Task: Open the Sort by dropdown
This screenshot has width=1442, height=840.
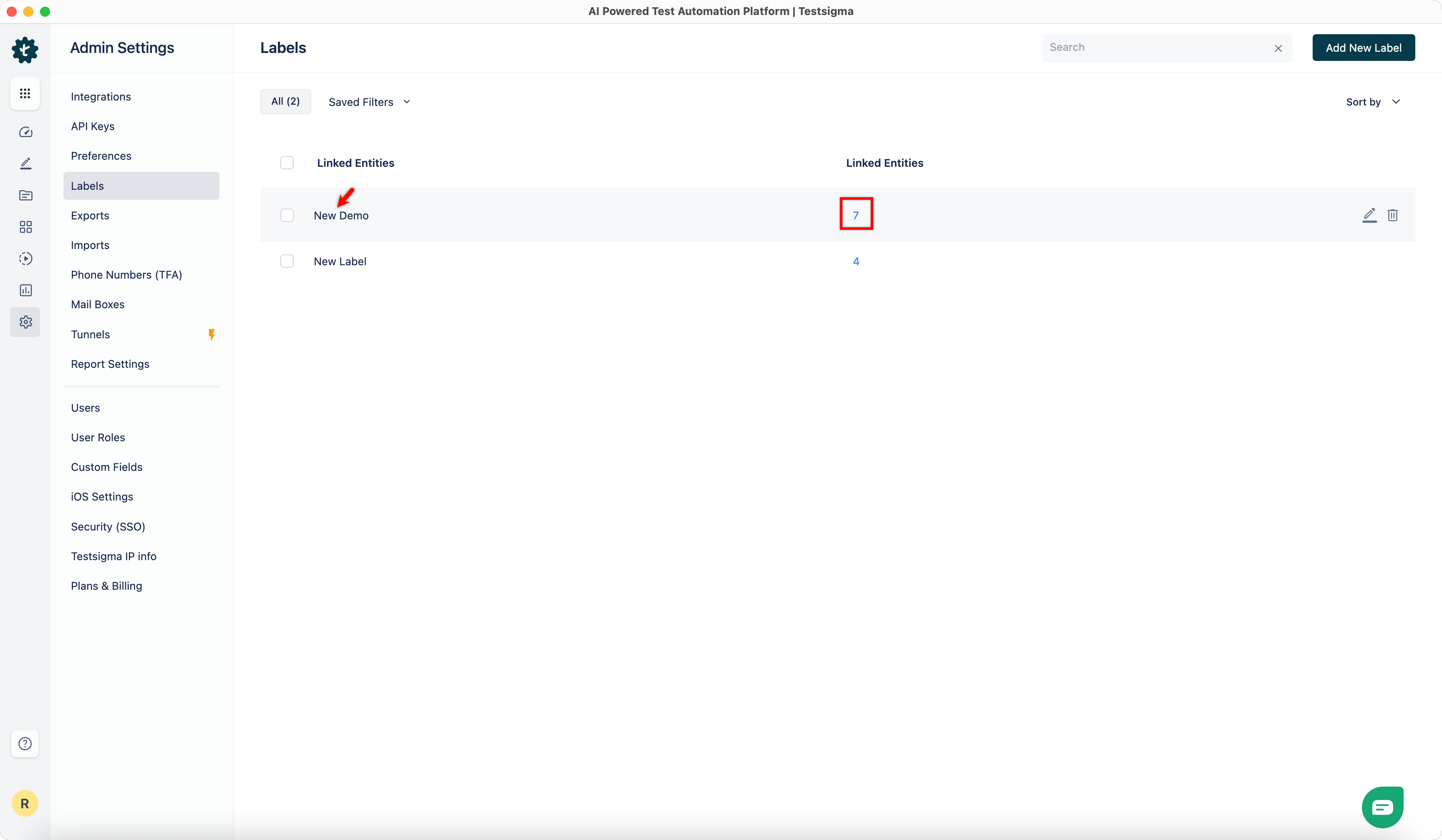Action: pyautogui.click(x=1372, y=102)
